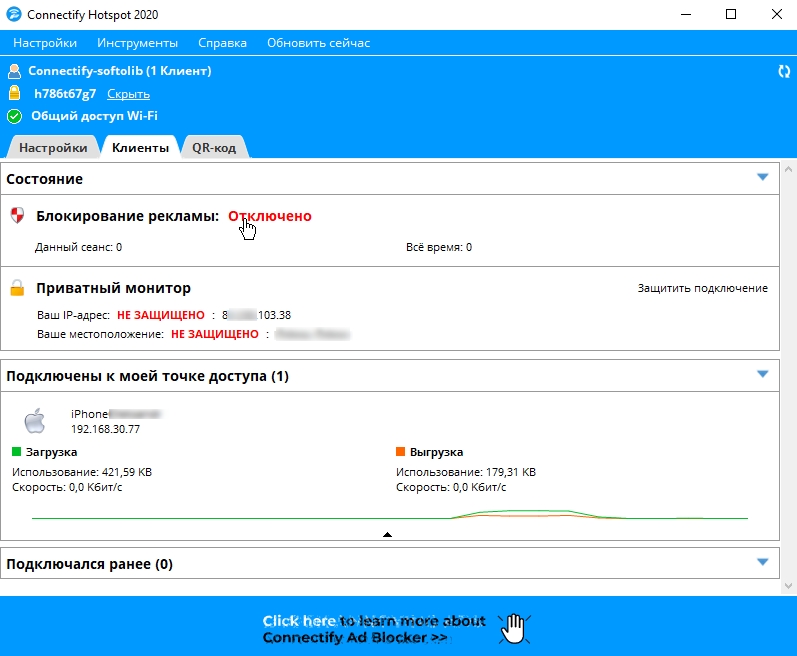Click the hotspot name Connectify-softolib (1 Клиент)
Screen dimensions: 797x656
pyautogui.click(x=120, y=71)
